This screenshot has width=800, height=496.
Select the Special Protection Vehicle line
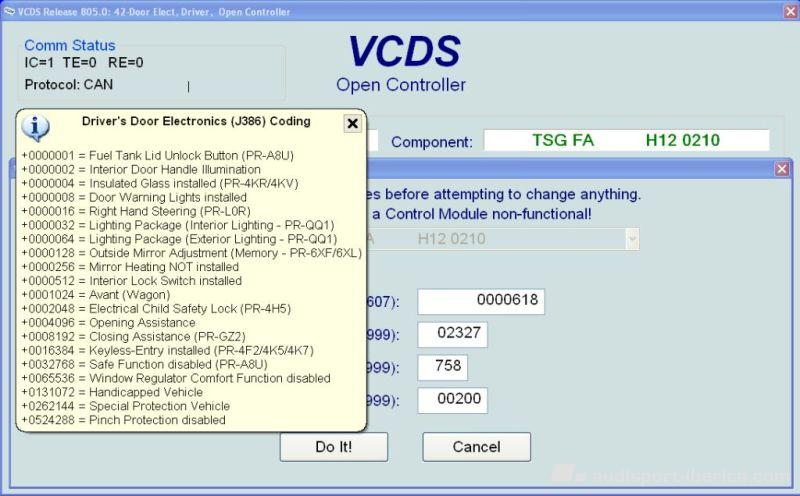pos(126,406)
